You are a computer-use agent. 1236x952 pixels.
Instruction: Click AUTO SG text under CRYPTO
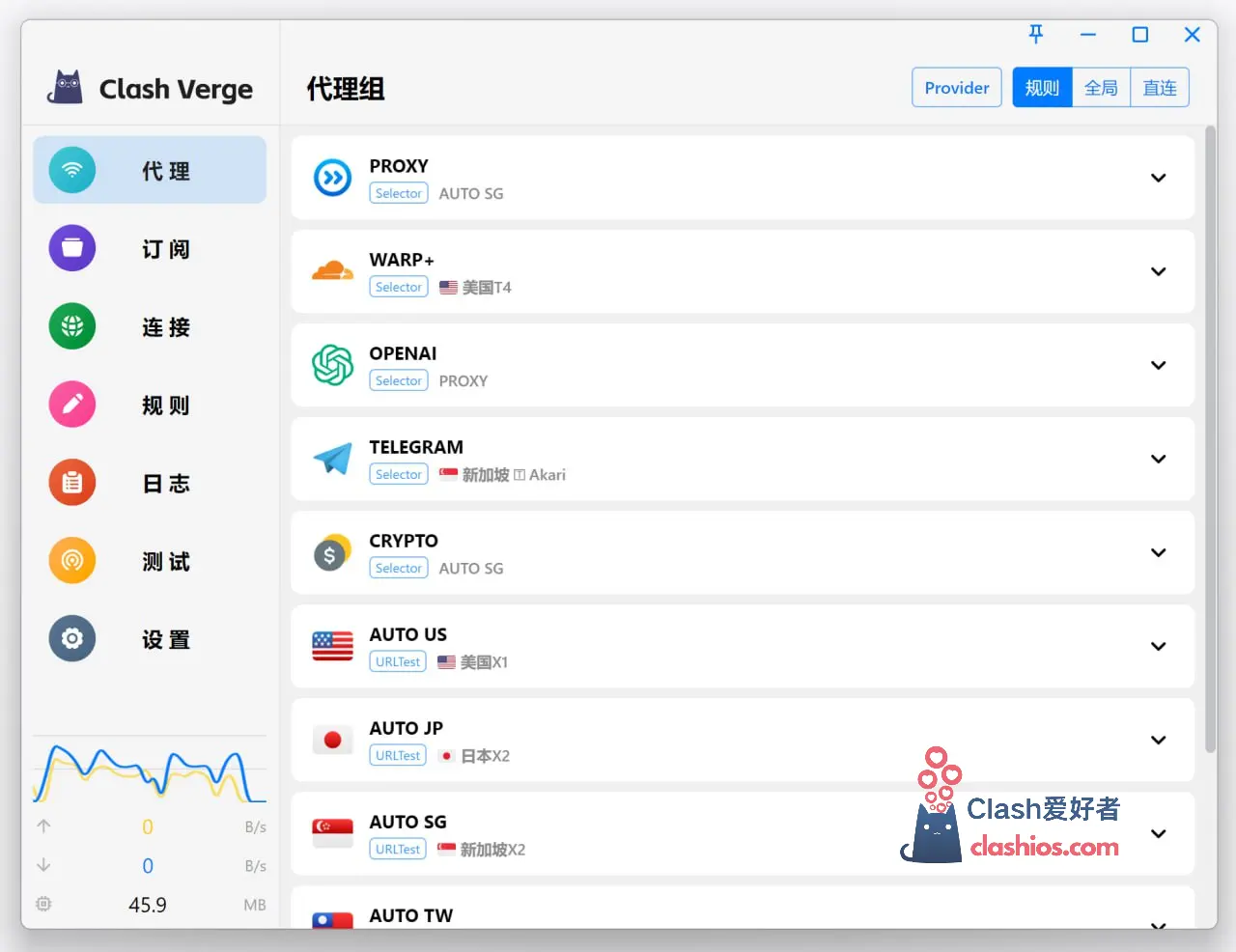click(471, 568)
